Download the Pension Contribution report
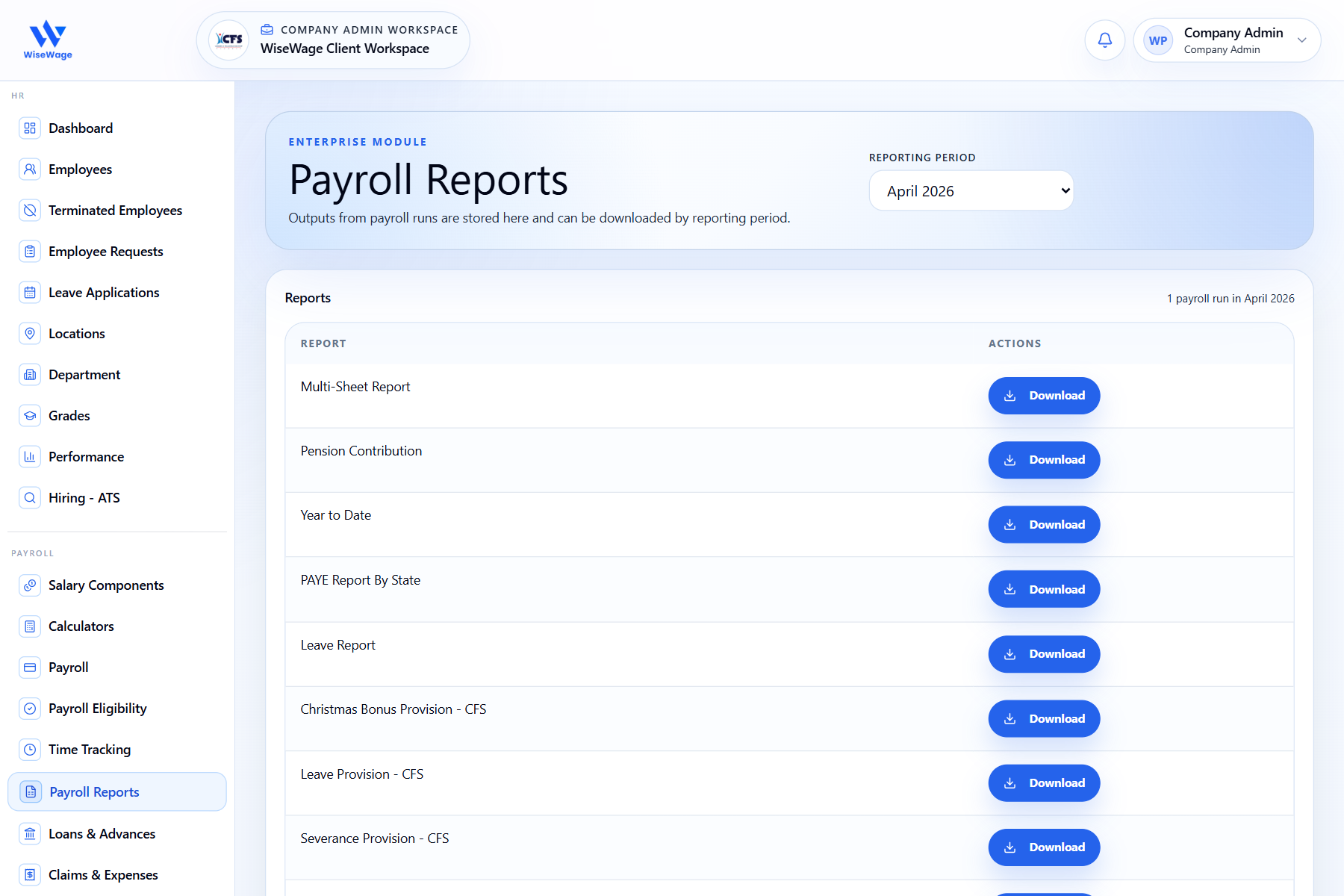Screen dimensions: 1344x896 pos(1044,460)
